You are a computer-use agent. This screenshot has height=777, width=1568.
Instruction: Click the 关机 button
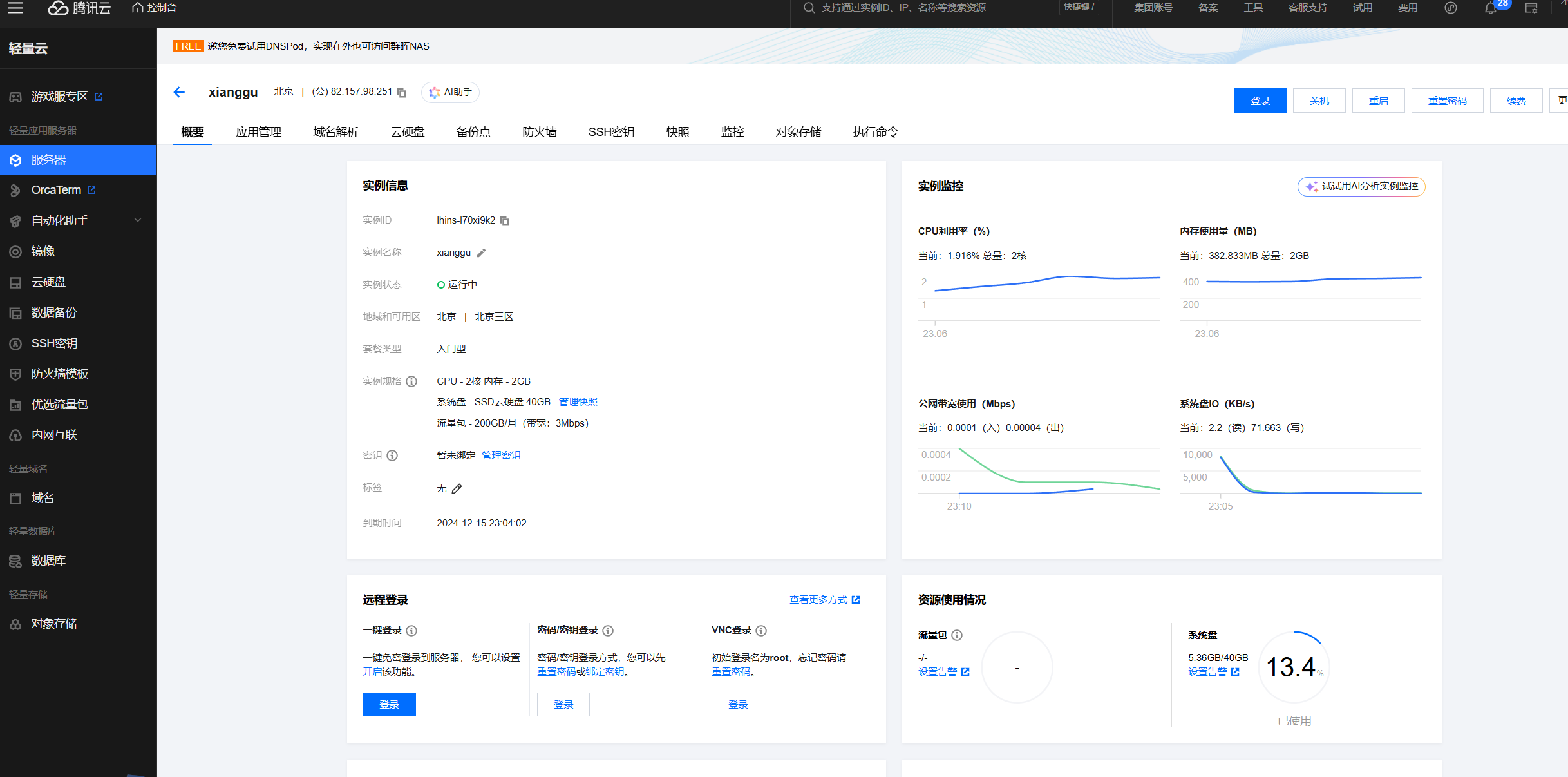pos(1319,101)
